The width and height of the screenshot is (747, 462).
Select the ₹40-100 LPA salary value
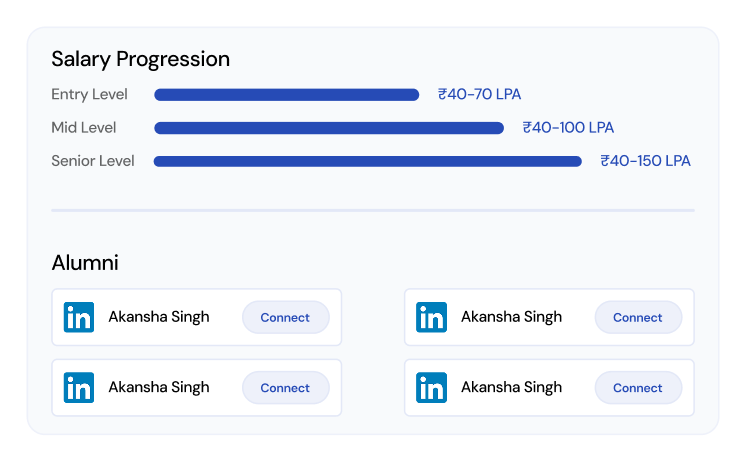point(568,128)
